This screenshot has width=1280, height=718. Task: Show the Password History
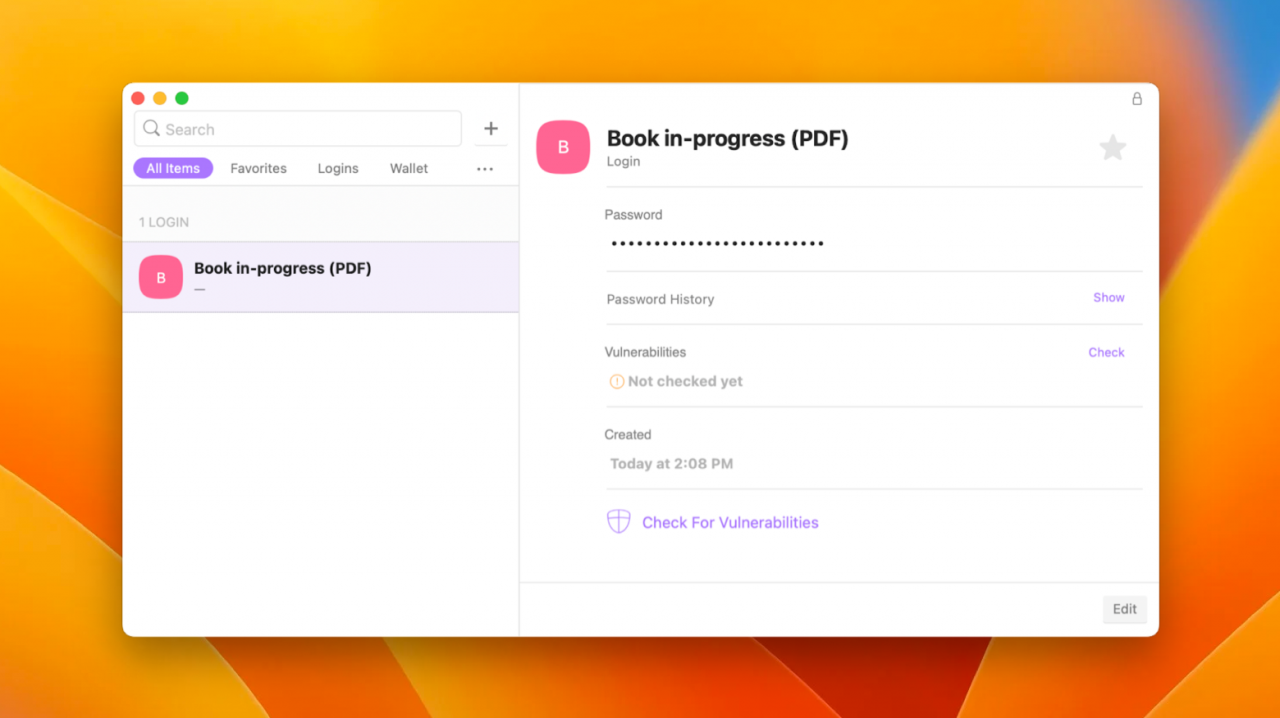pyautogui.click(x=1109, y=297)
